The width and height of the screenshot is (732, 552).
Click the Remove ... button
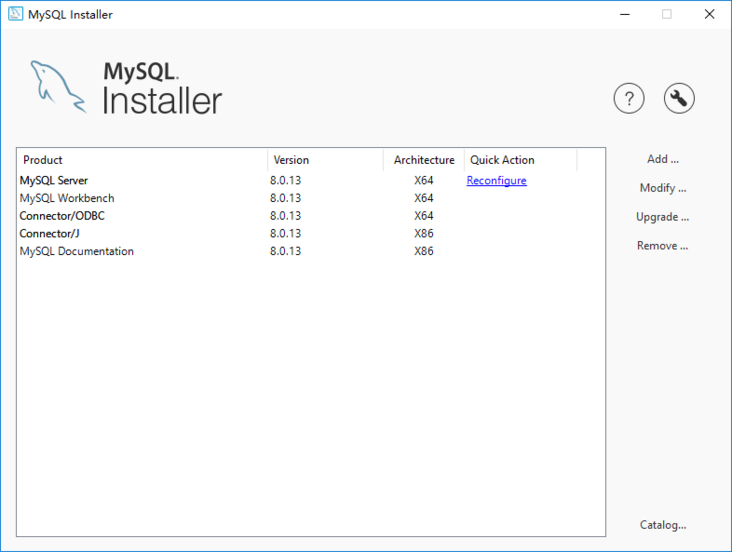[662, 246]
